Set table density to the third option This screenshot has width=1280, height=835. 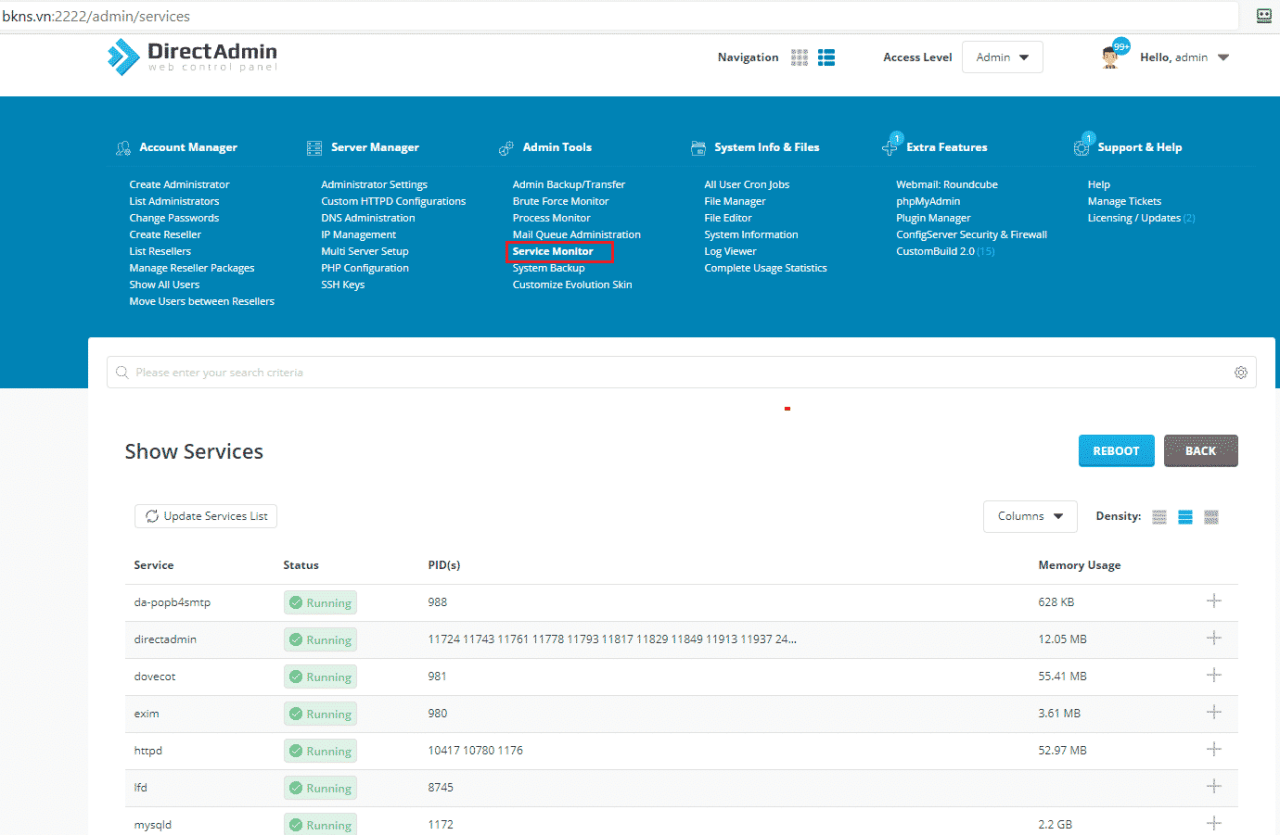(1211, 517)
